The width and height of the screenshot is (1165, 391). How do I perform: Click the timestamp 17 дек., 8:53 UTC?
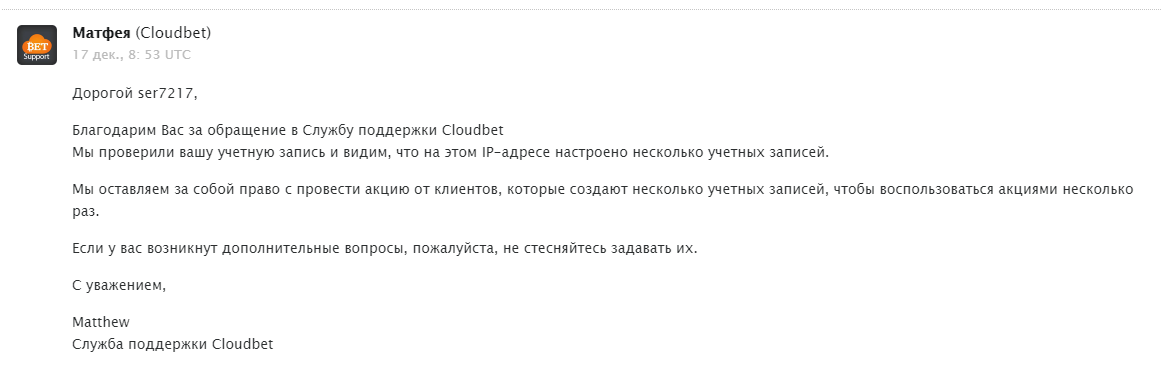(132, 54)
